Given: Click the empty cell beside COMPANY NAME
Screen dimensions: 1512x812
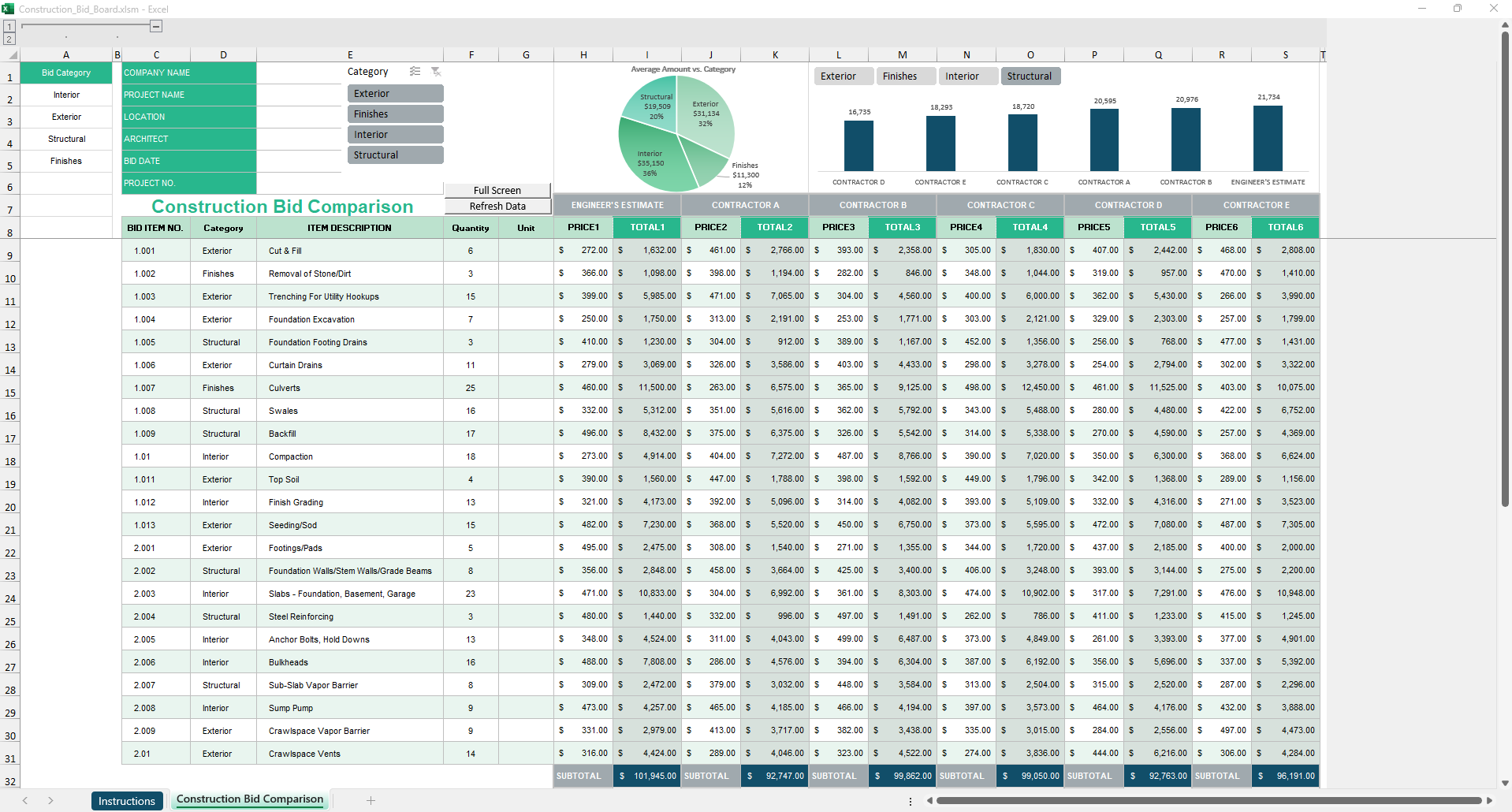Looking at the screenshot, I should tap(300, 73).
